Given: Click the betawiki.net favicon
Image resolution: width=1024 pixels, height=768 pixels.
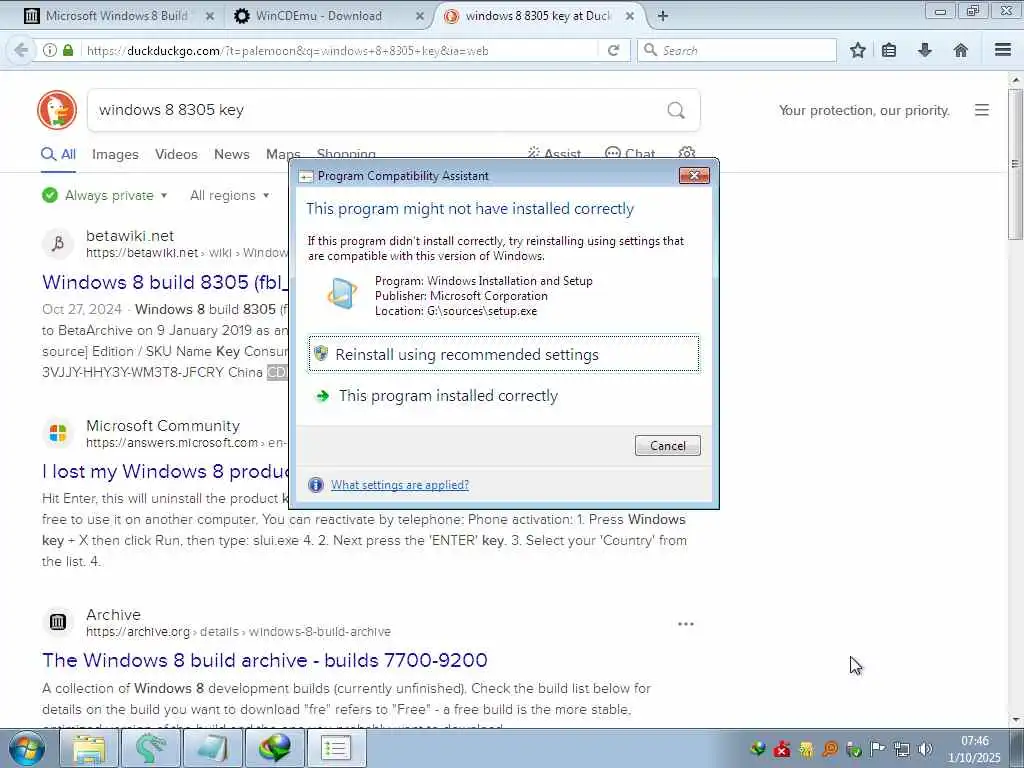Looking at the screenshot, I should tap(57, 244).
